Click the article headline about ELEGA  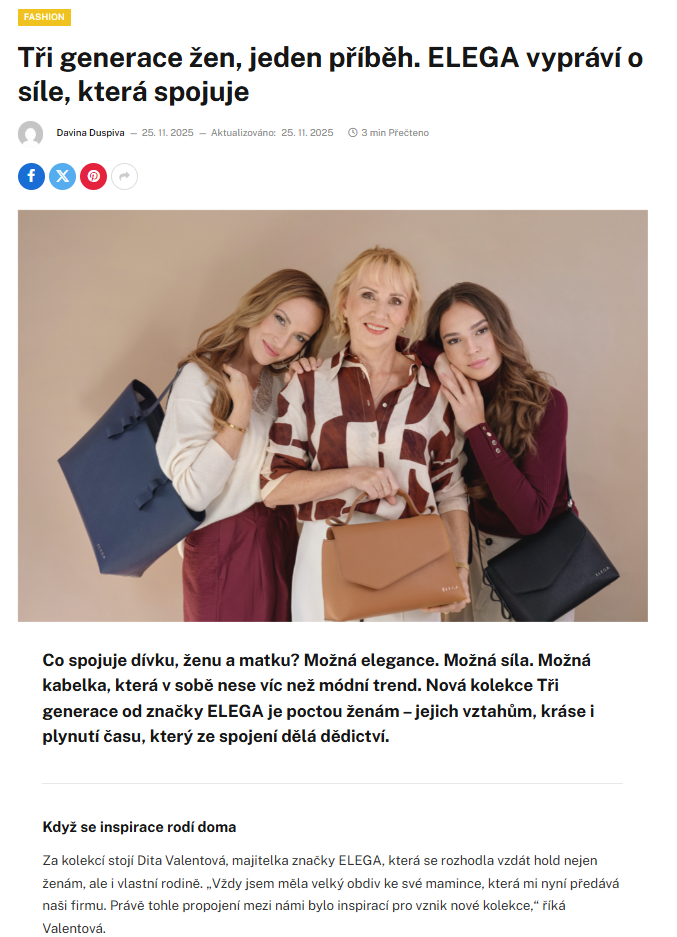click(x=330, y=75)
